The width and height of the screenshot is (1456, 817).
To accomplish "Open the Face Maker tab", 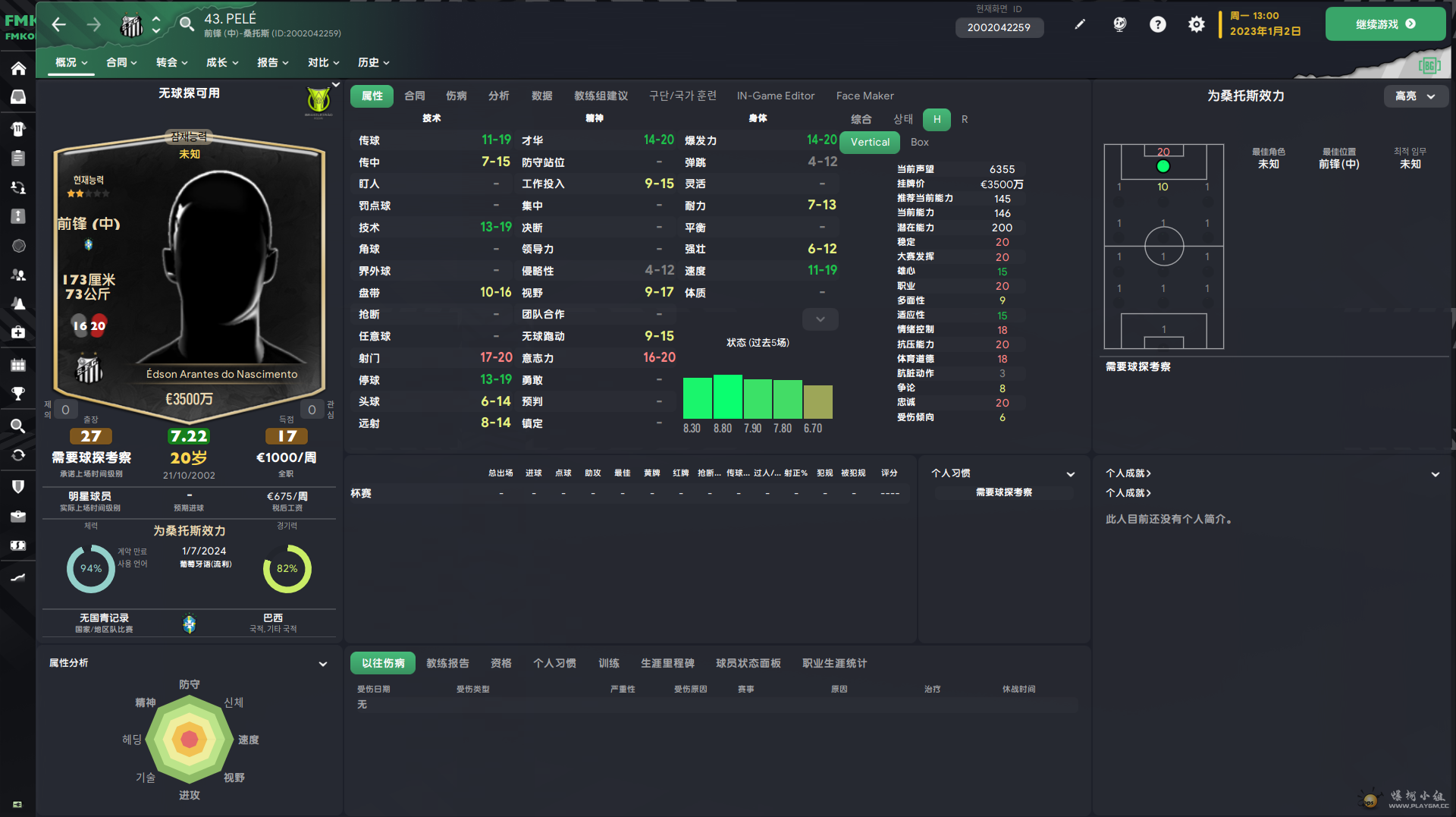I will click(x=864, y=96).
